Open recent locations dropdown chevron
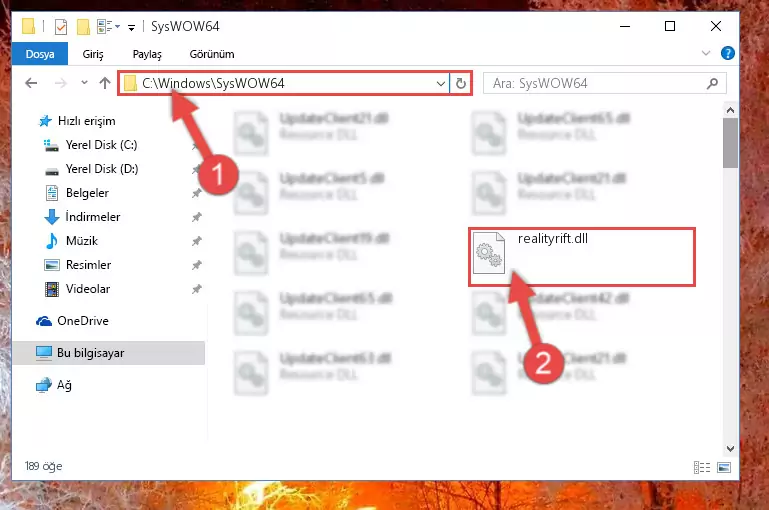Image resolution: width=769 pixels, height=510 pixels. 84,82
